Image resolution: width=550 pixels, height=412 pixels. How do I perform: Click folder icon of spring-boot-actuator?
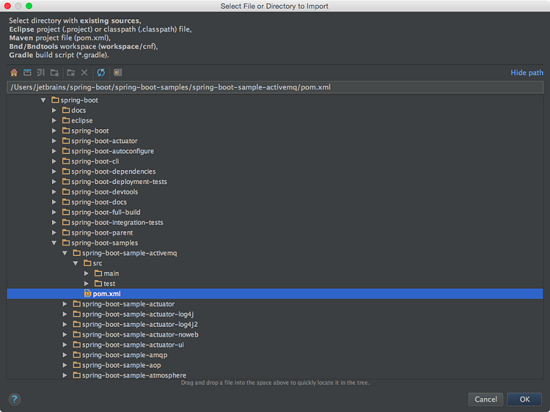[x=66, y=141]
